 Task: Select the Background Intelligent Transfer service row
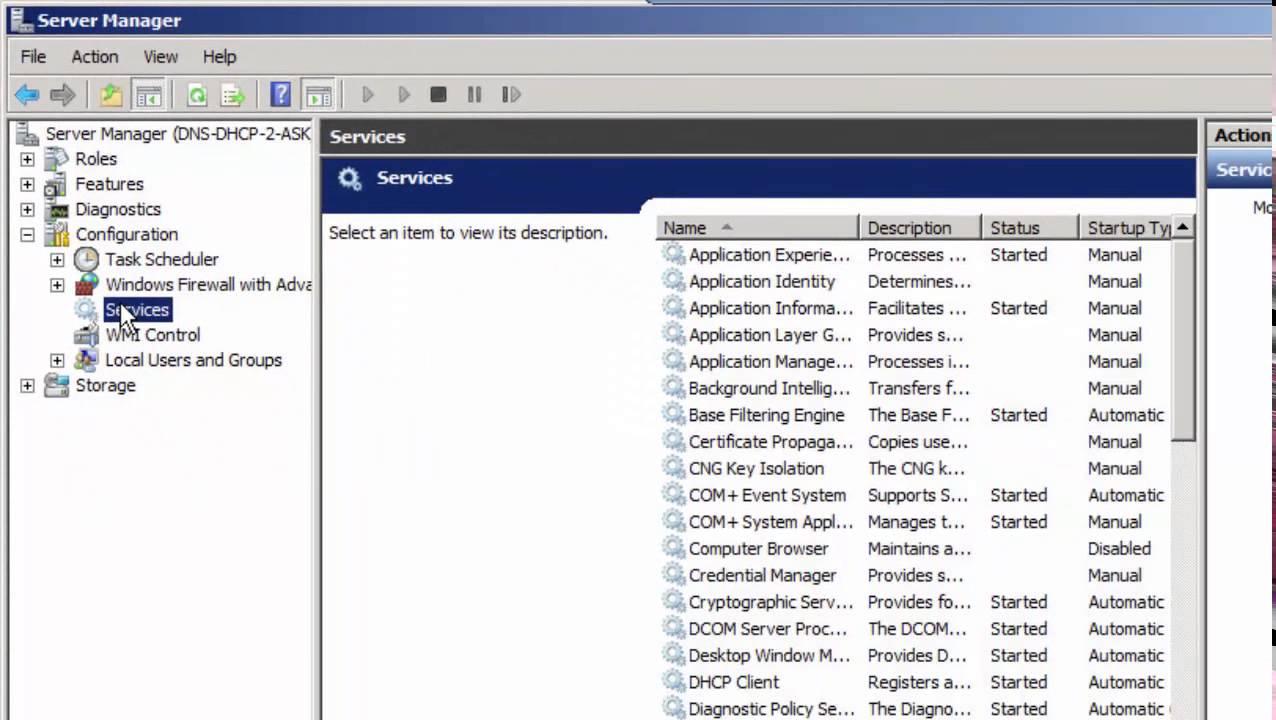(915, 388)
